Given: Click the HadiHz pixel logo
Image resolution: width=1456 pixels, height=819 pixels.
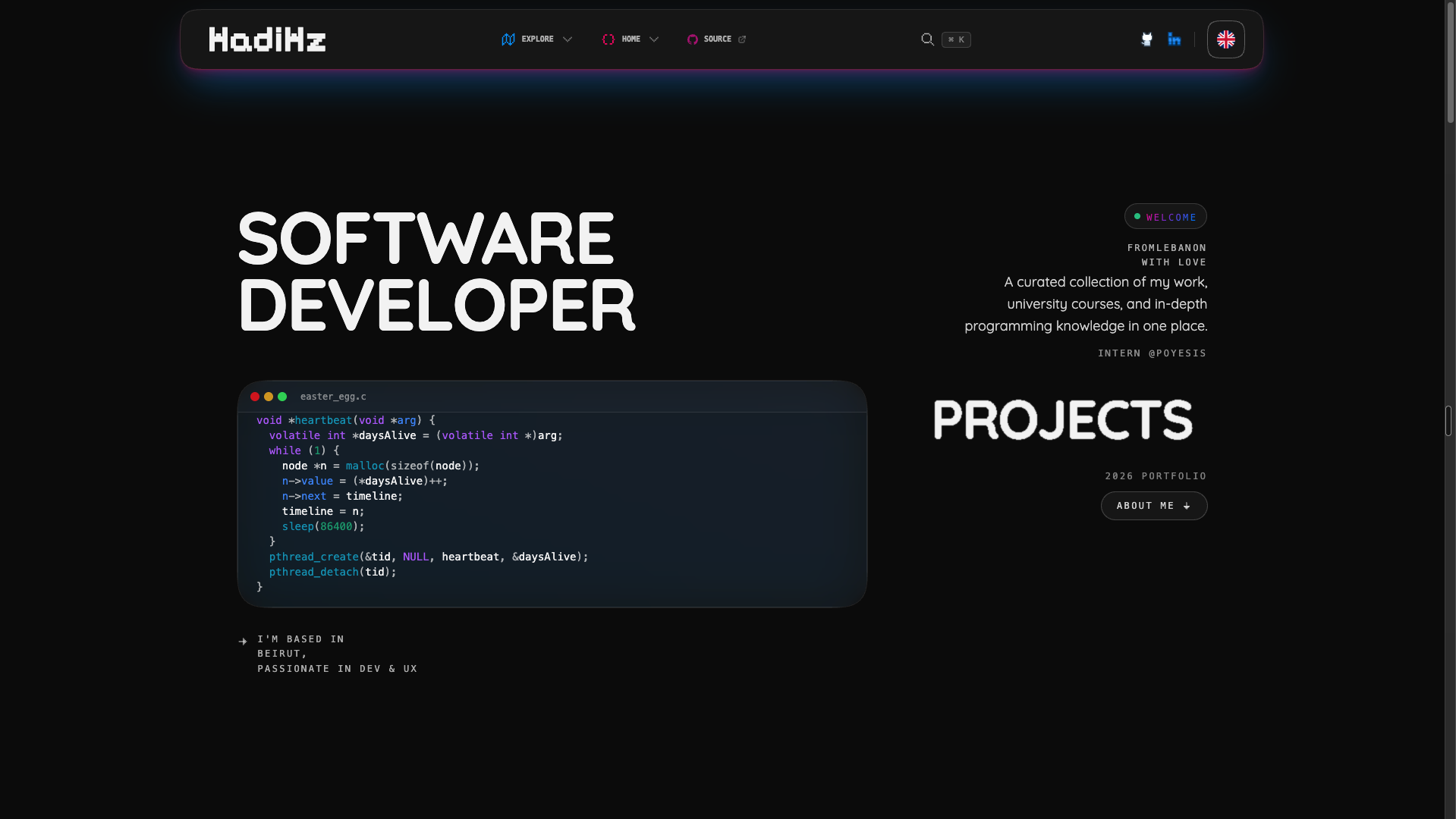Looking at the screenshot, I should 267,39.
